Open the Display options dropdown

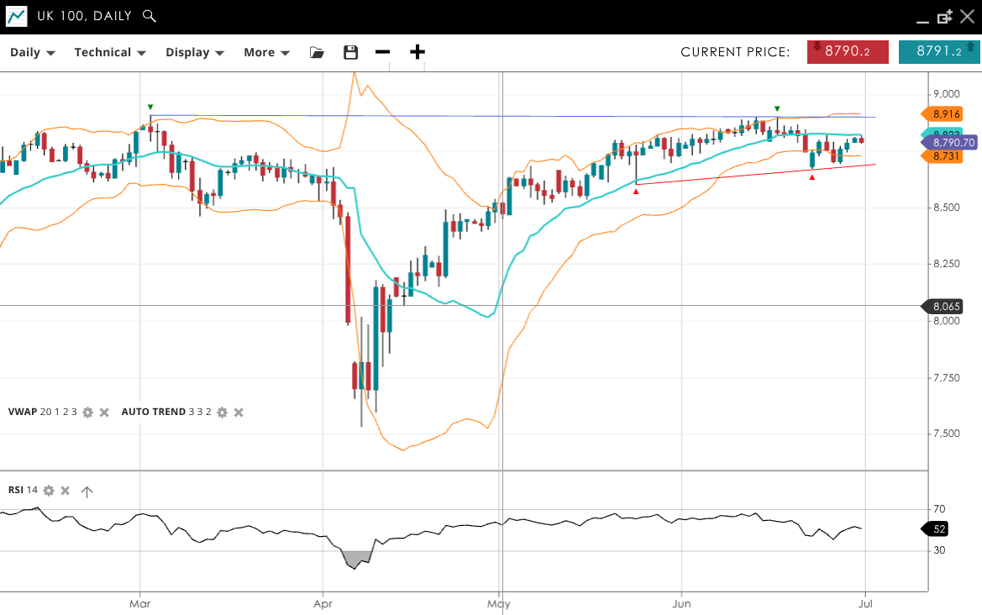194,52
